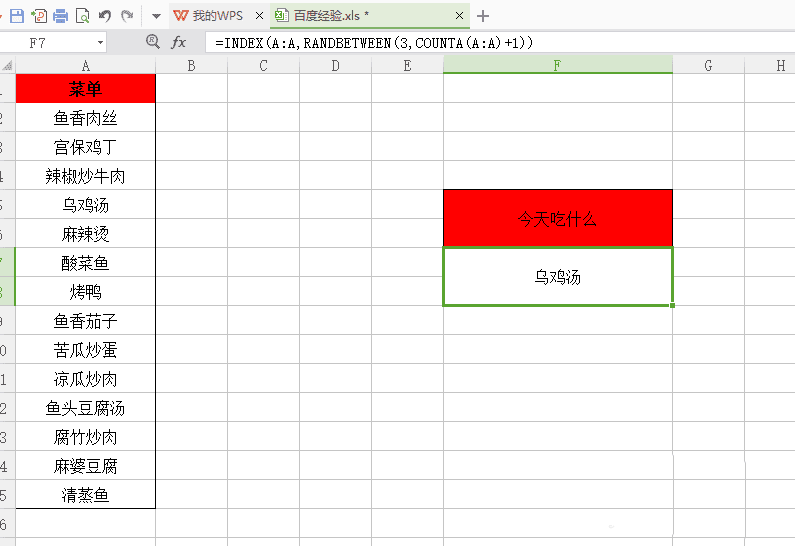795x546 pixels.
Task: Select the 酸菜鱼 cell
Action: [x=85, y=262]
